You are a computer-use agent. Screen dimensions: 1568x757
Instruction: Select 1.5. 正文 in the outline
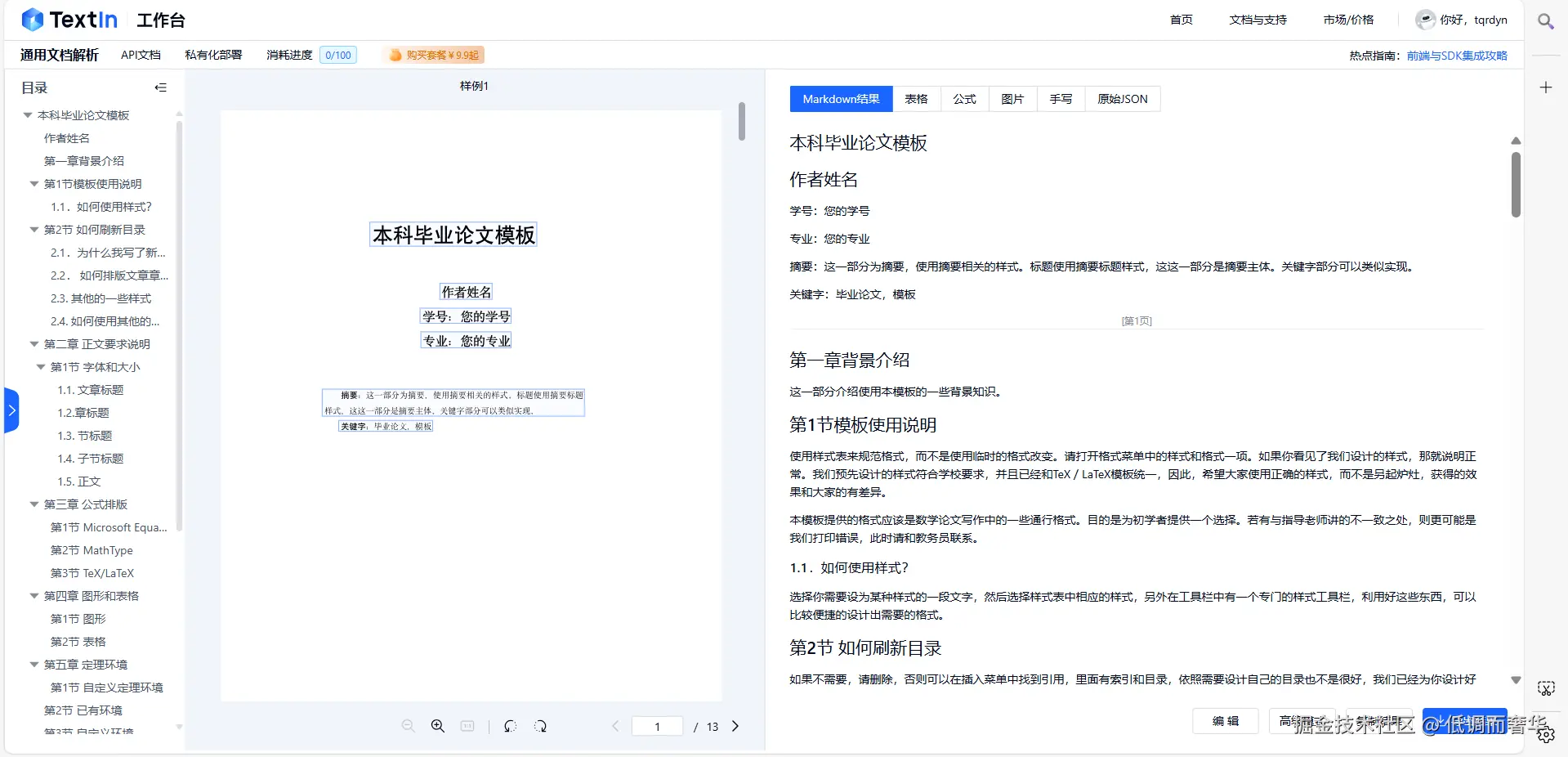[x=78, y=482]
